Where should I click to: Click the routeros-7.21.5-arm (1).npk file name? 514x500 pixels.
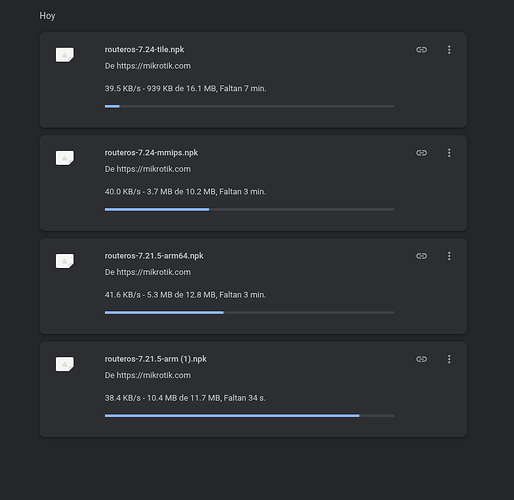(x=156, y=359)
